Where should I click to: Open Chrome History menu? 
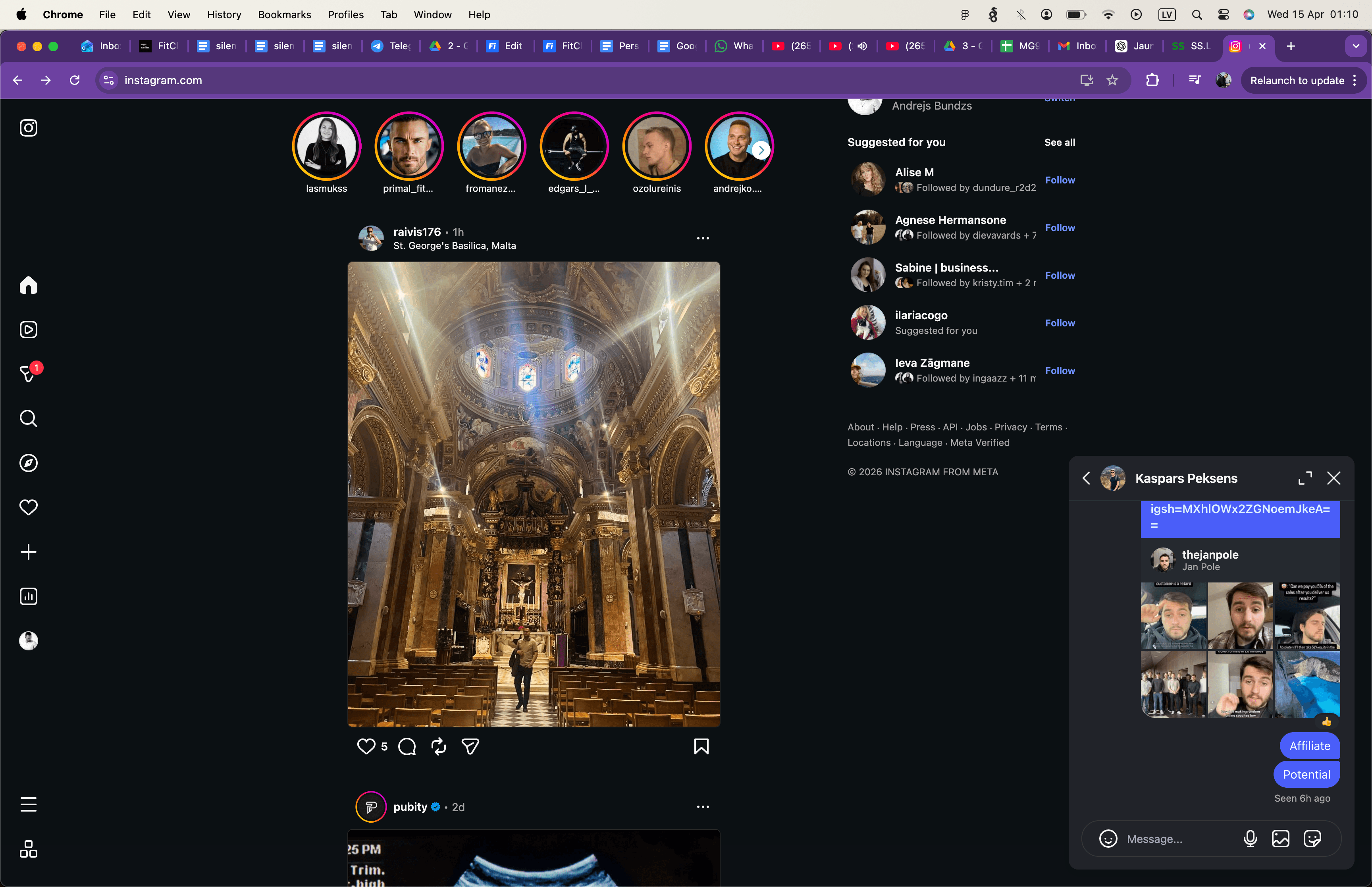click(224, 14)
